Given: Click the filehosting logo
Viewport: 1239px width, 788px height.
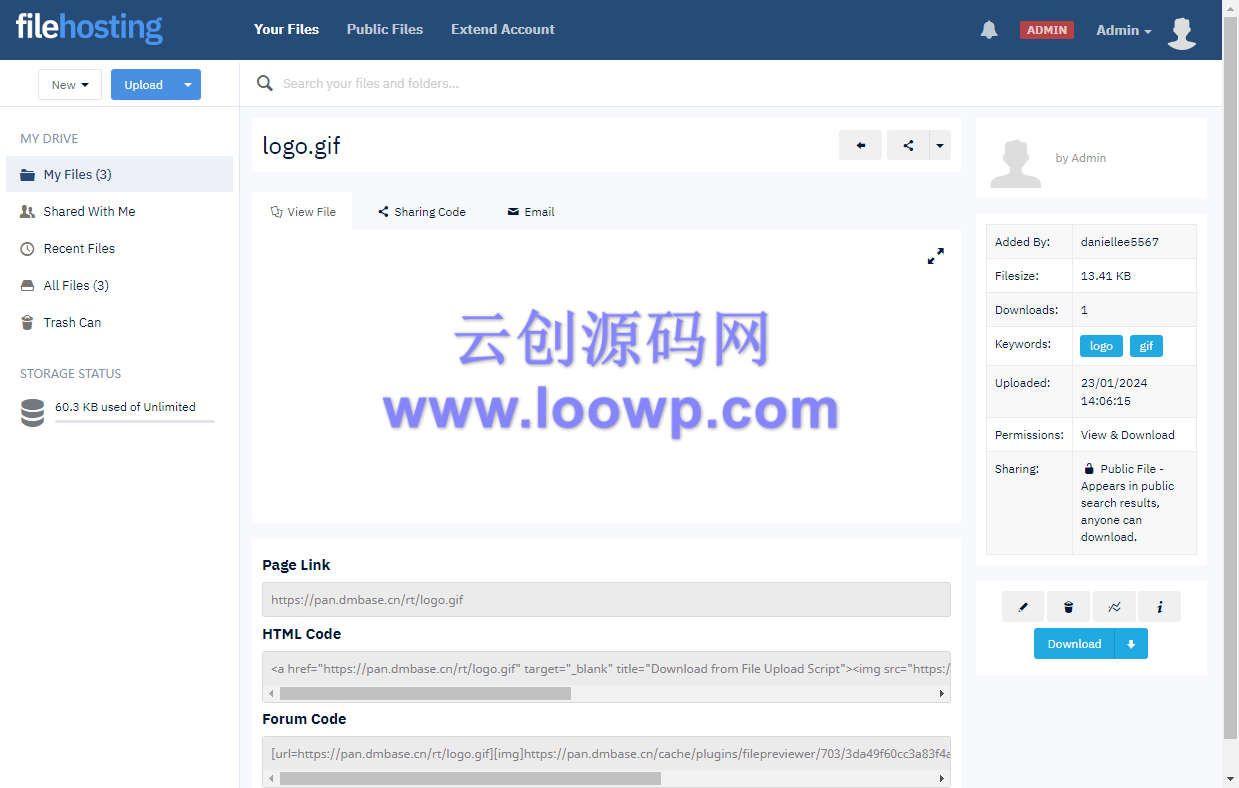Looking at the screenshot, I should [x=89, y=27].
